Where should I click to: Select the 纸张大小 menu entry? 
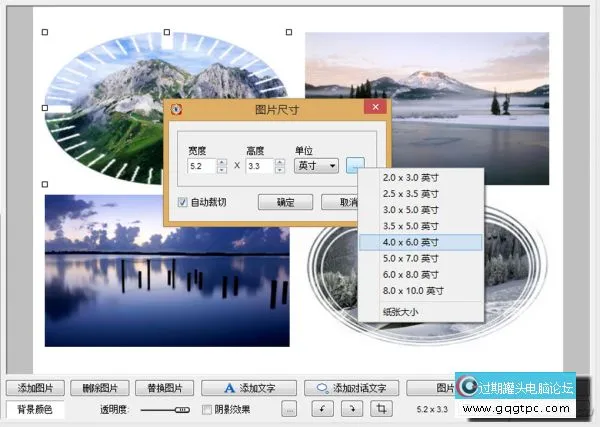point(421,312)
